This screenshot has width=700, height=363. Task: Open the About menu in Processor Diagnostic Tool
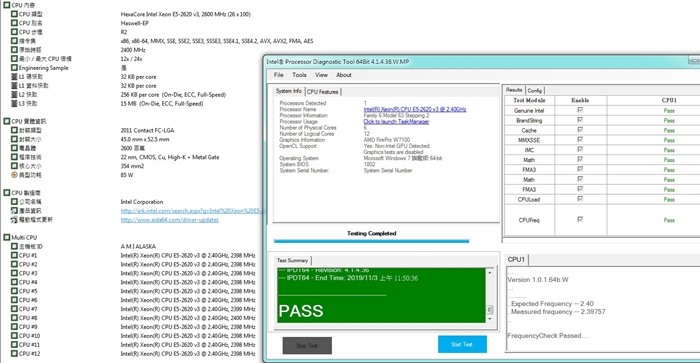point(344,75)
